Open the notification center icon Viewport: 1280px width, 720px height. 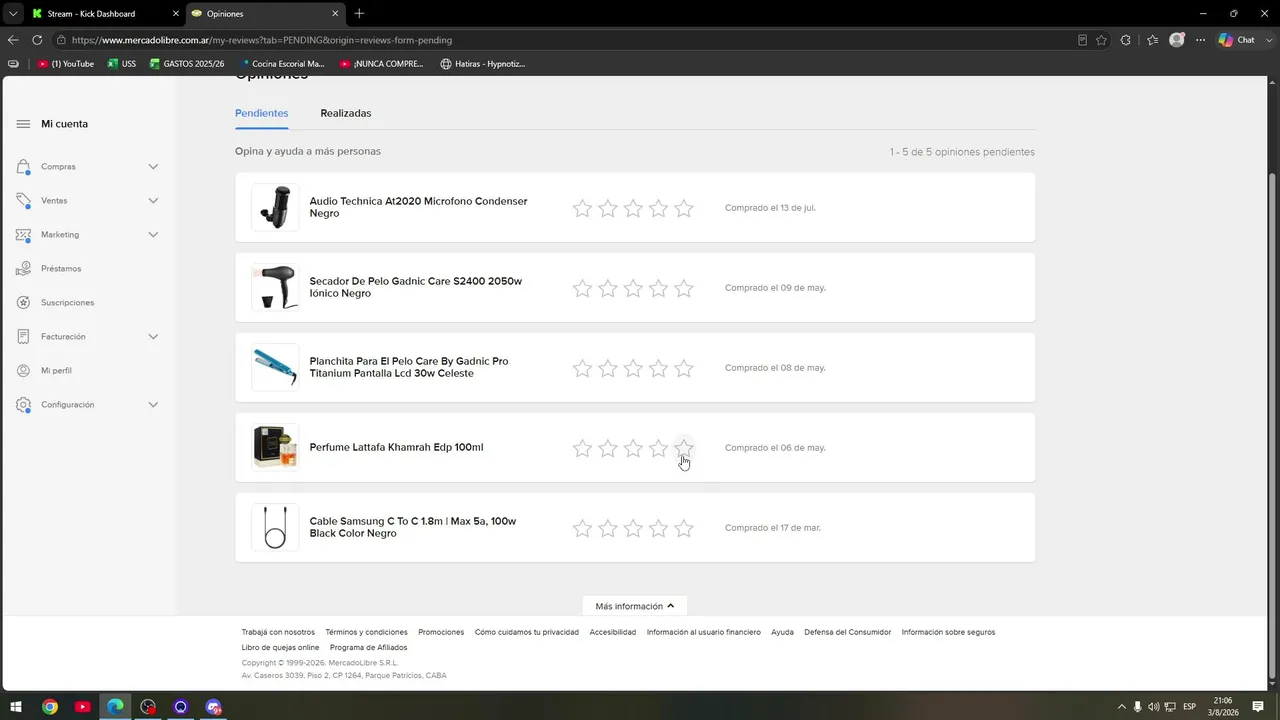(x=1258, y=707)
